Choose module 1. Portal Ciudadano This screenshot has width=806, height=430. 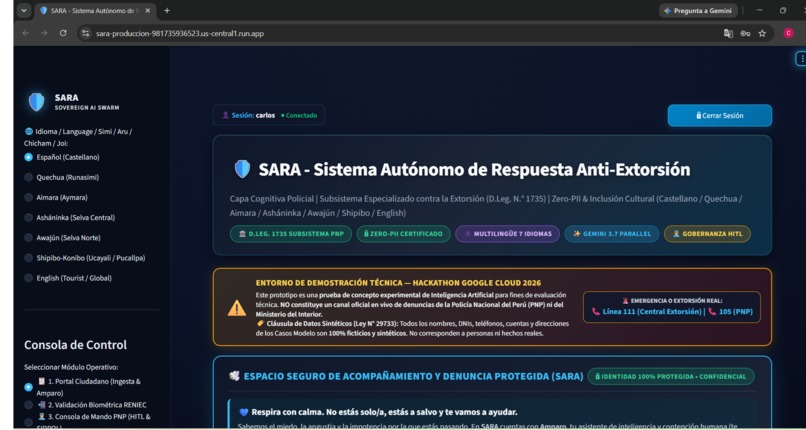(82, 387)
